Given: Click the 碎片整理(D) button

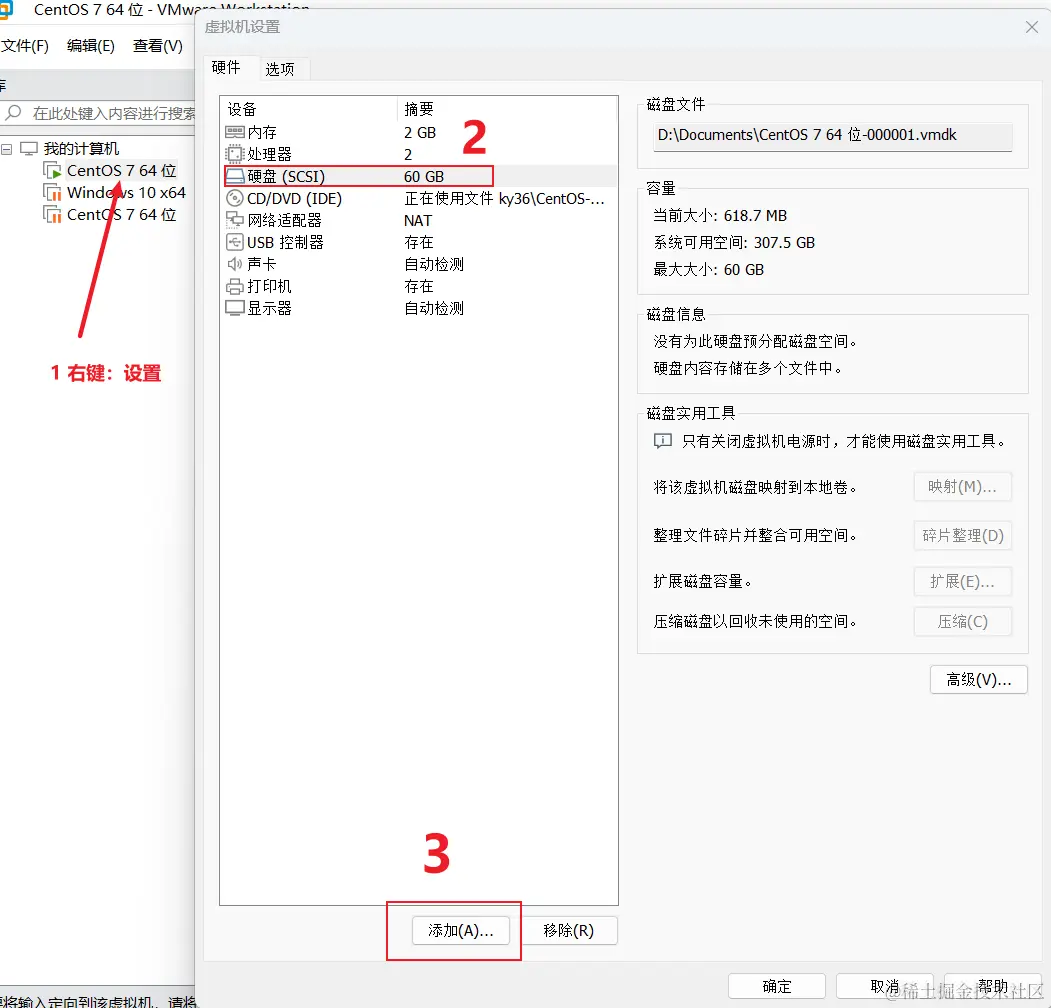Looking at the screenshot, I should 963,536.
